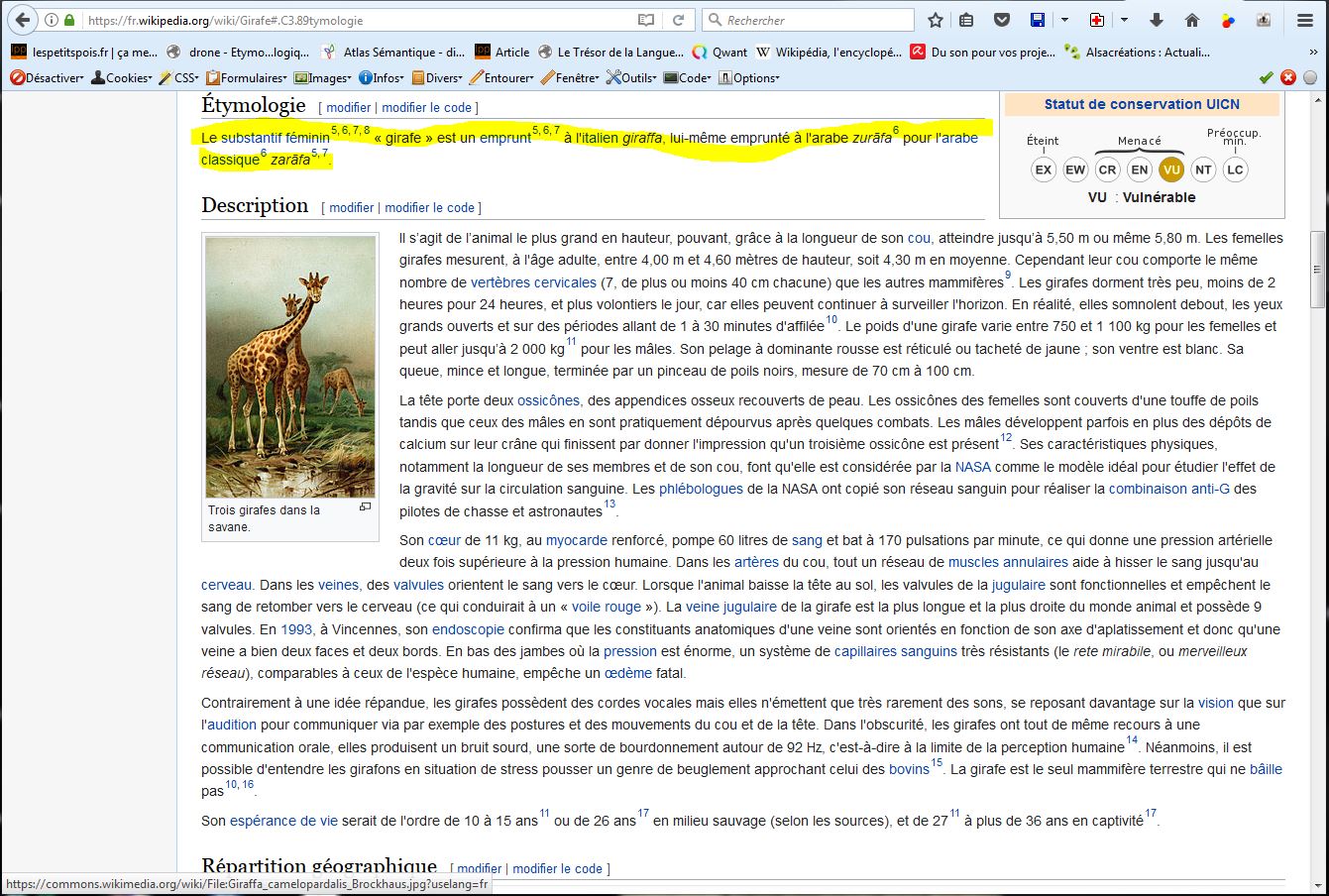The height and width of the screenshot is (896, 1329).
Task: Go to the home page icon
Action: tap(1192, 20)
